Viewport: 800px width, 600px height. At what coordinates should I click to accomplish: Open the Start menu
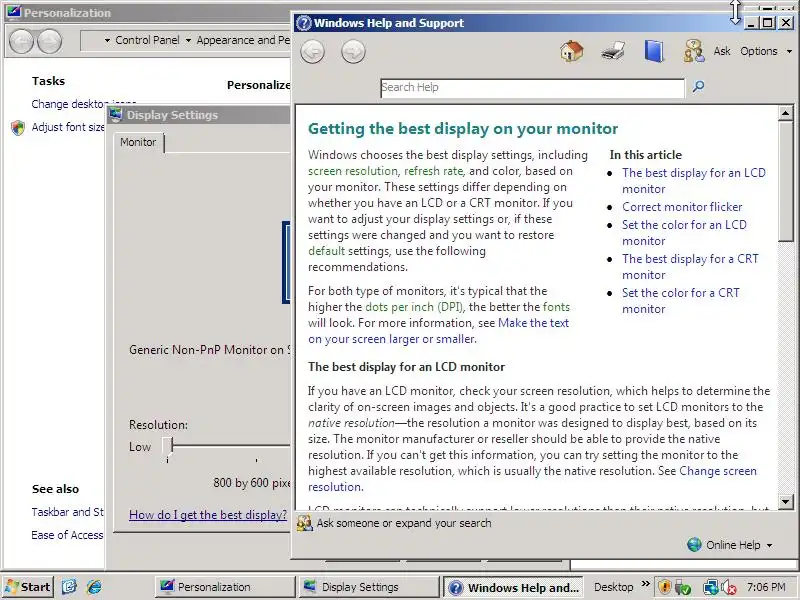(28, 587)
